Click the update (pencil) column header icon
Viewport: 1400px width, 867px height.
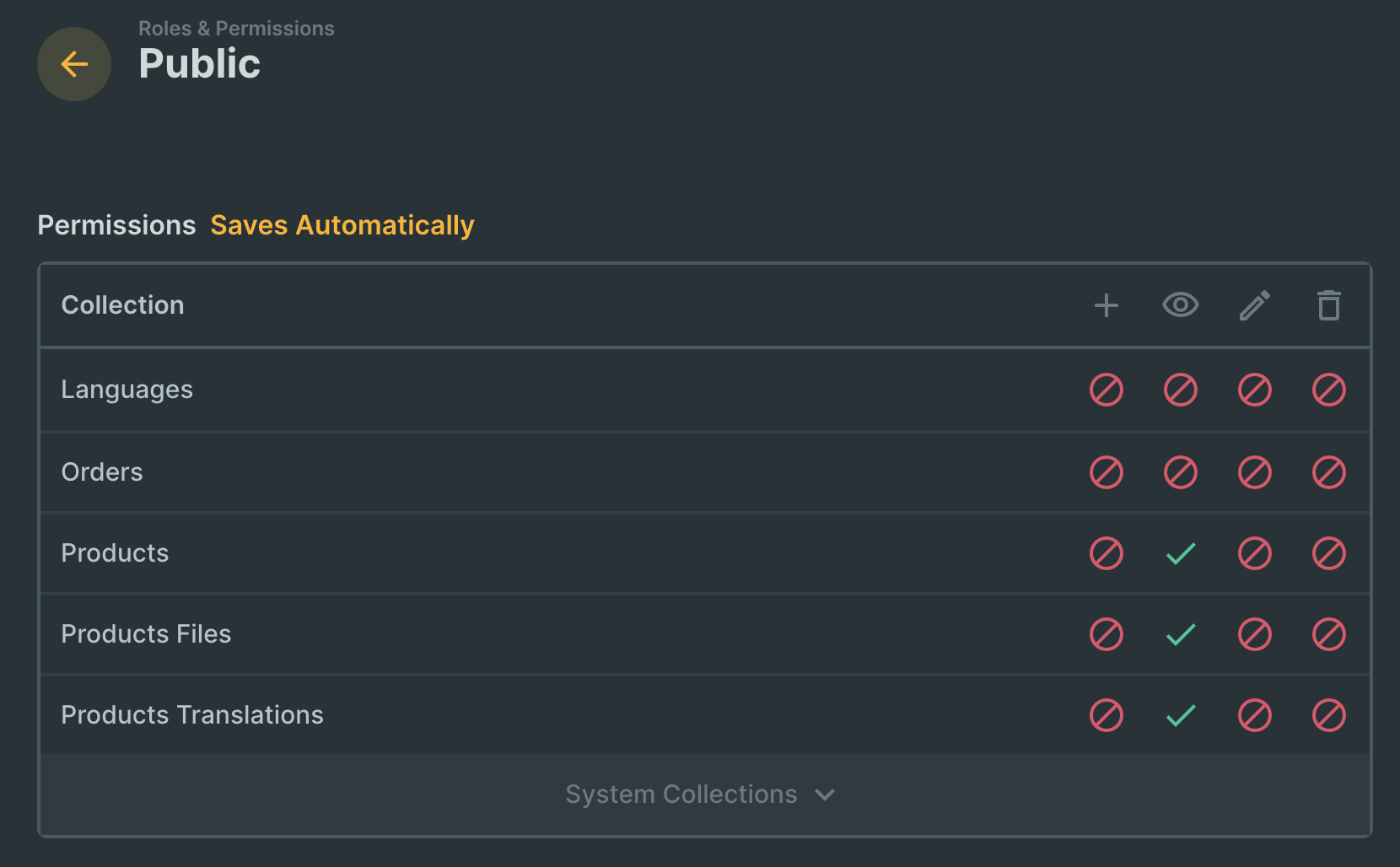tap(1255, 305)
